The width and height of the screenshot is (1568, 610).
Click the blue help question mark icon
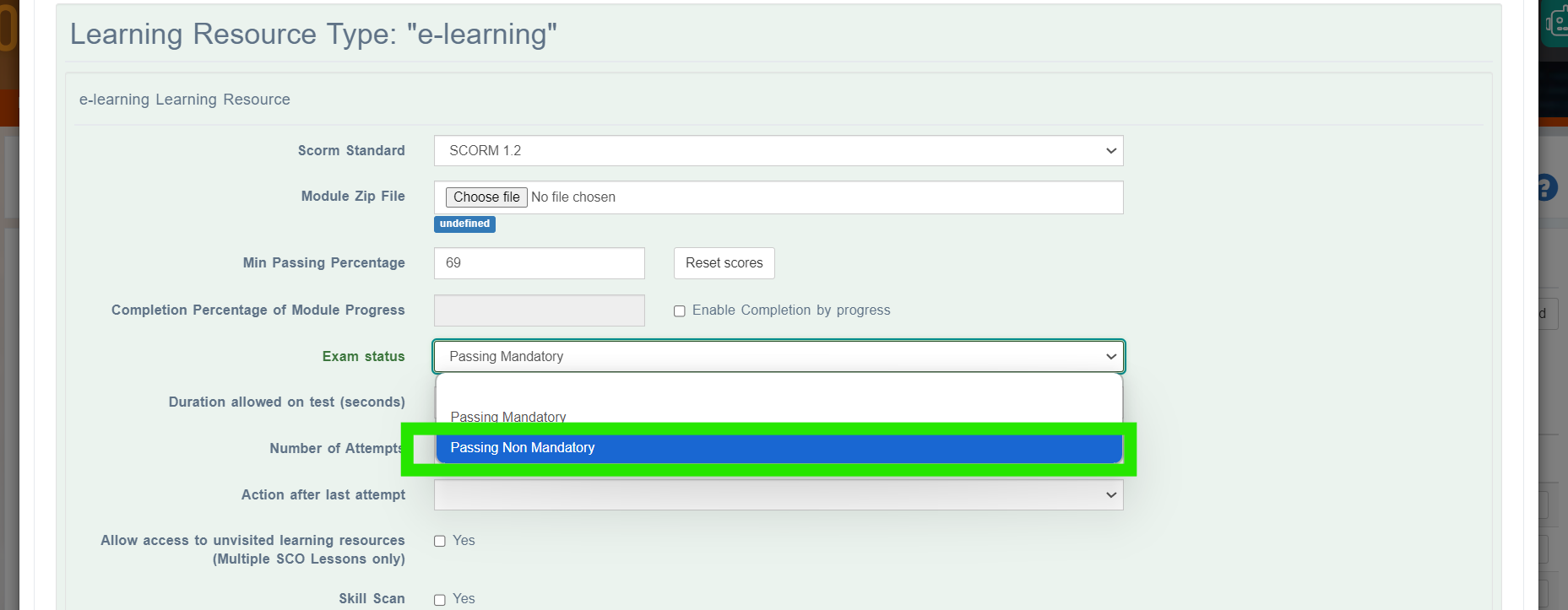[1546, 186]
